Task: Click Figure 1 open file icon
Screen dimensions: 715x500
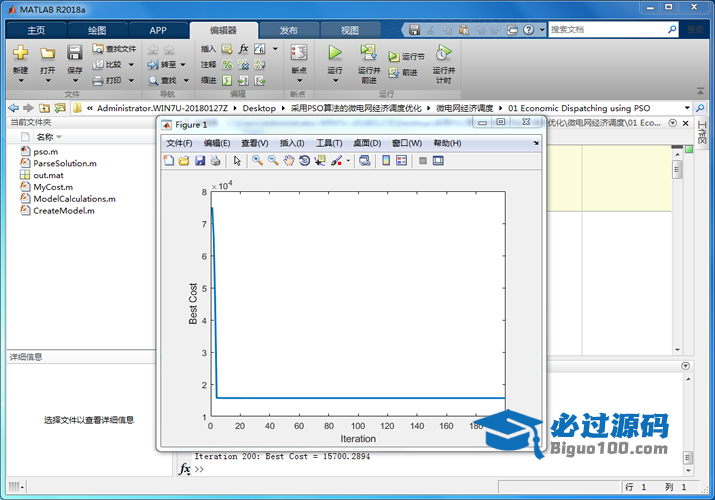Action: pos(184,160)
